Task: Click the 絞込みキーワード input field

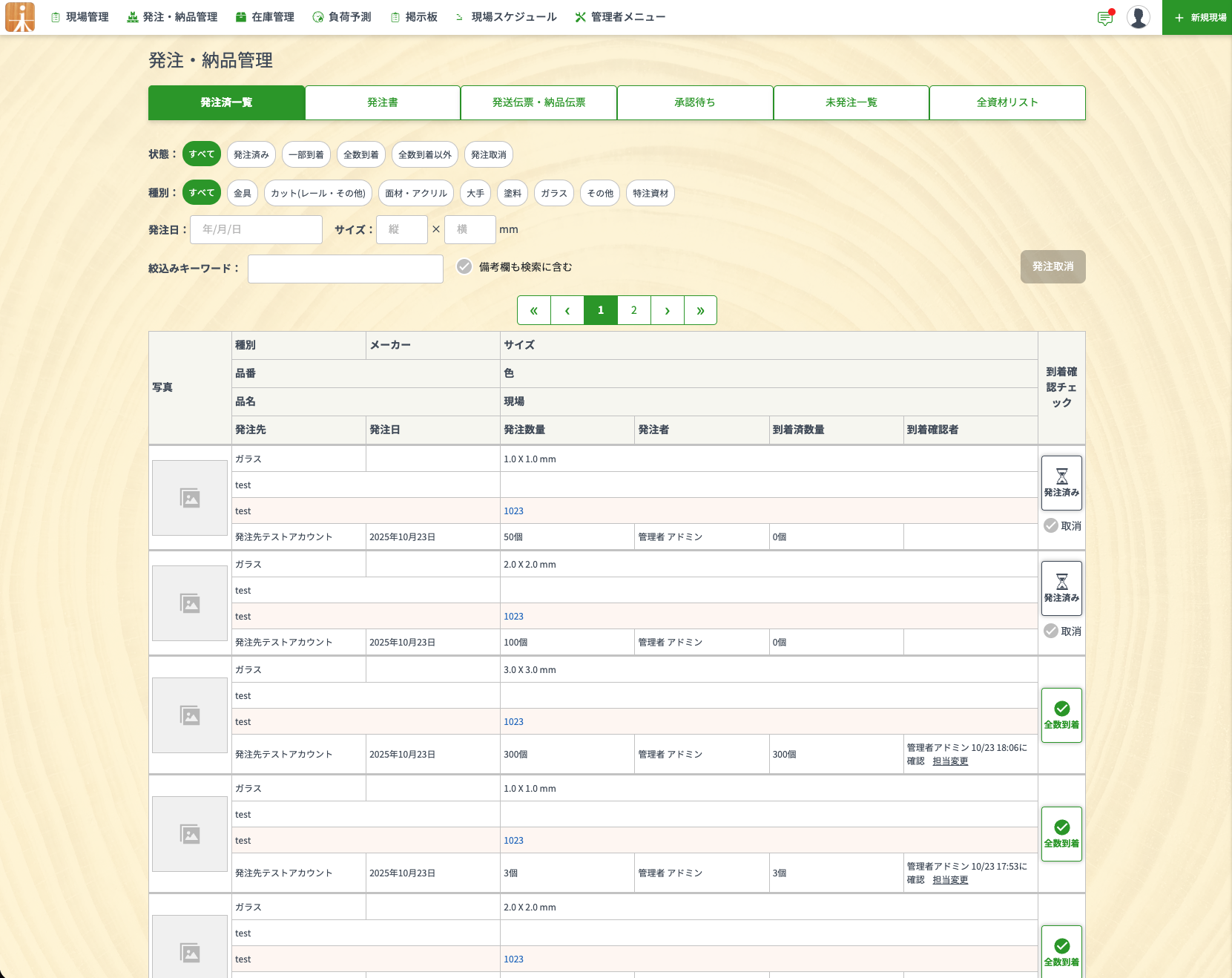Action: pyautogui.click(x=346, y=269)
